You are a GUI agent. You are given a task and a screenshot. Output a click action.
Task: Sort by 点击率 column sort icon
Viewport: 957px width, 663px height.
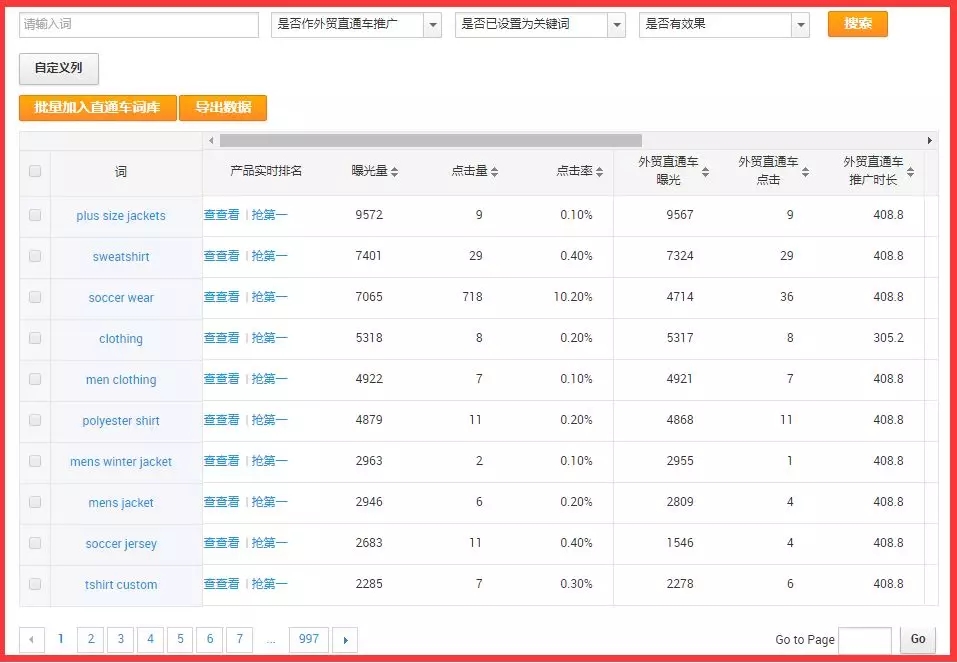tap(599, 172)
